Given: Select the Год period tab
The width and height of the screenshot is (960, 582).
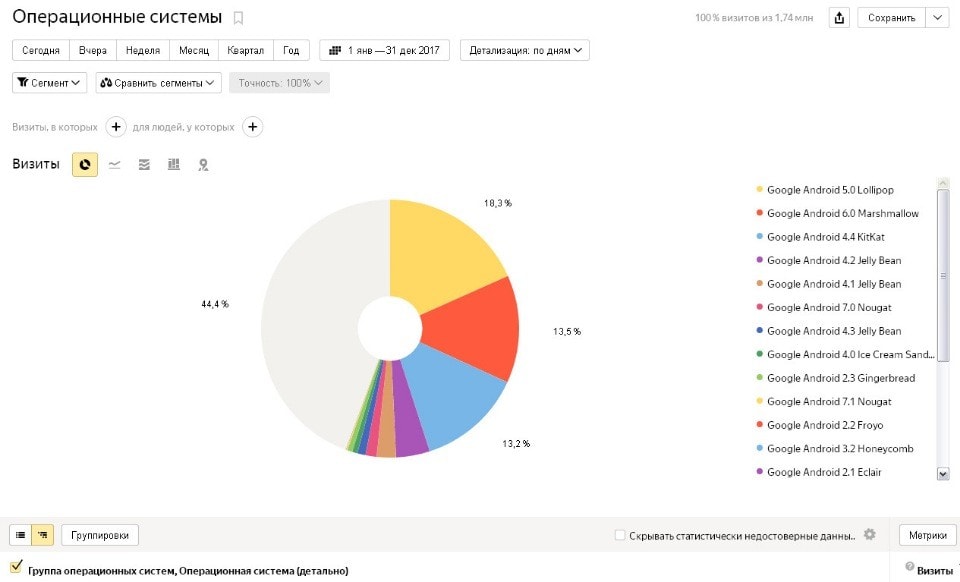Looking at the screenshot, I should pos(291,50).
